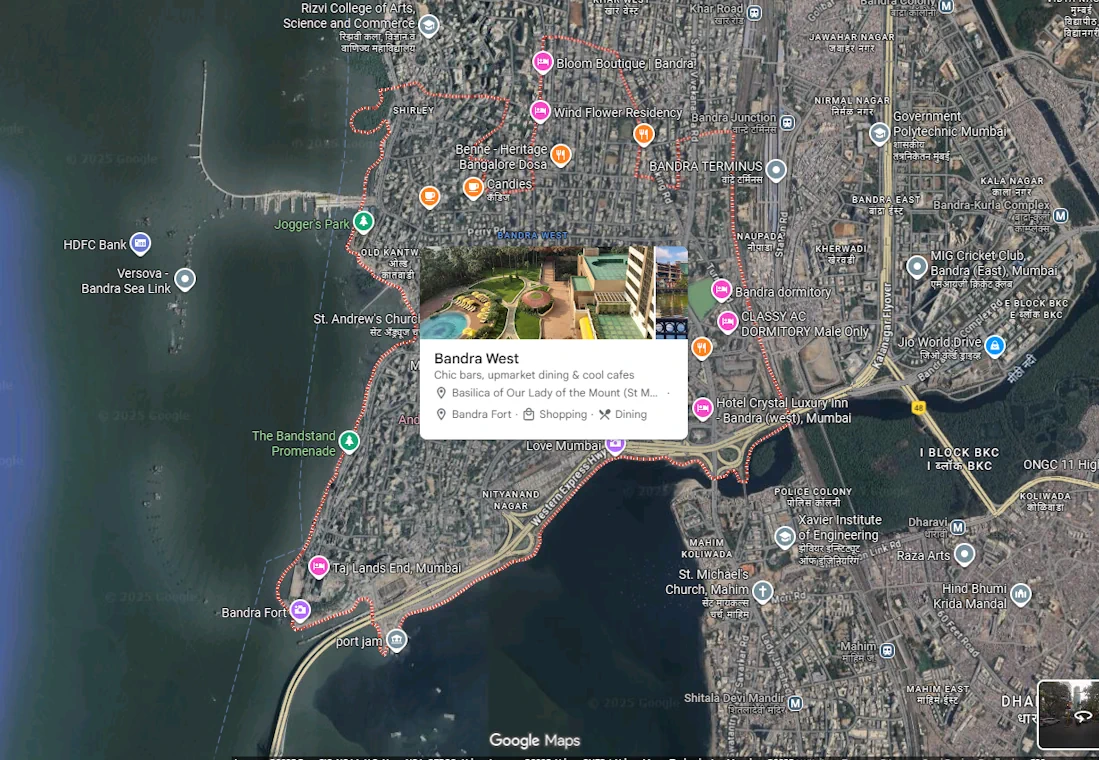Screen dimensions: 1099x760
Task: Click the Taj Lands End hotel pin
Action: pos(318,566)
